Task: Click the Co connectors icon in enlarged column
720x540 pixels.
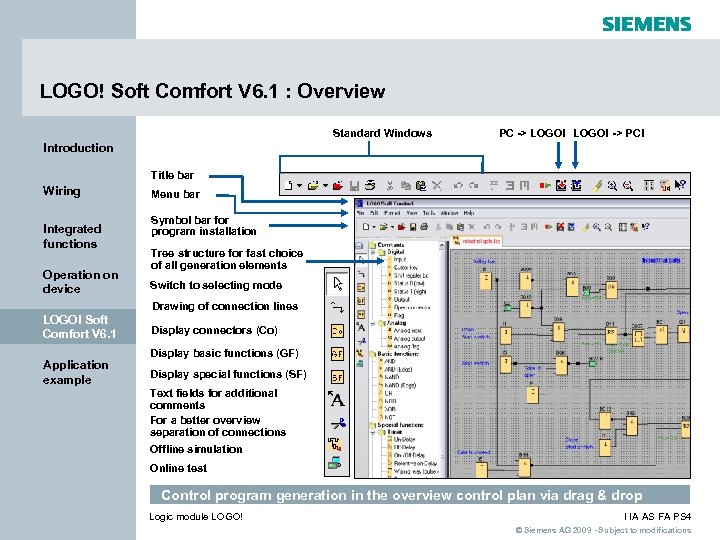Action: coord(338,331)
